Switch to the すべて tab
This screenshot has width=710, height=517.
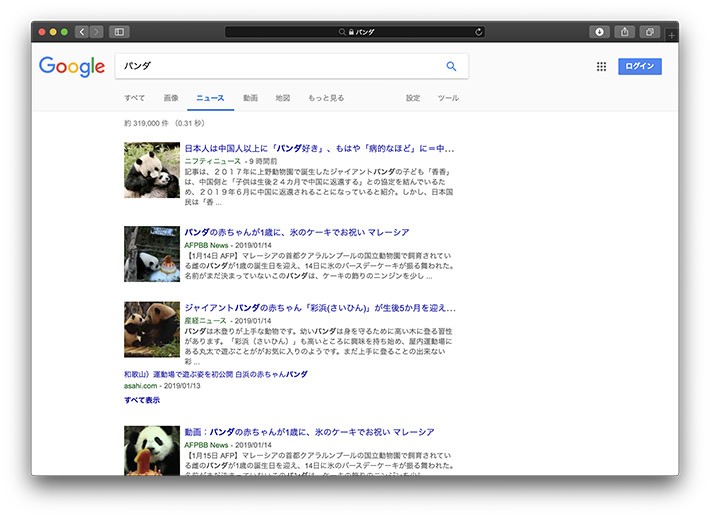[x=134, y=98]
